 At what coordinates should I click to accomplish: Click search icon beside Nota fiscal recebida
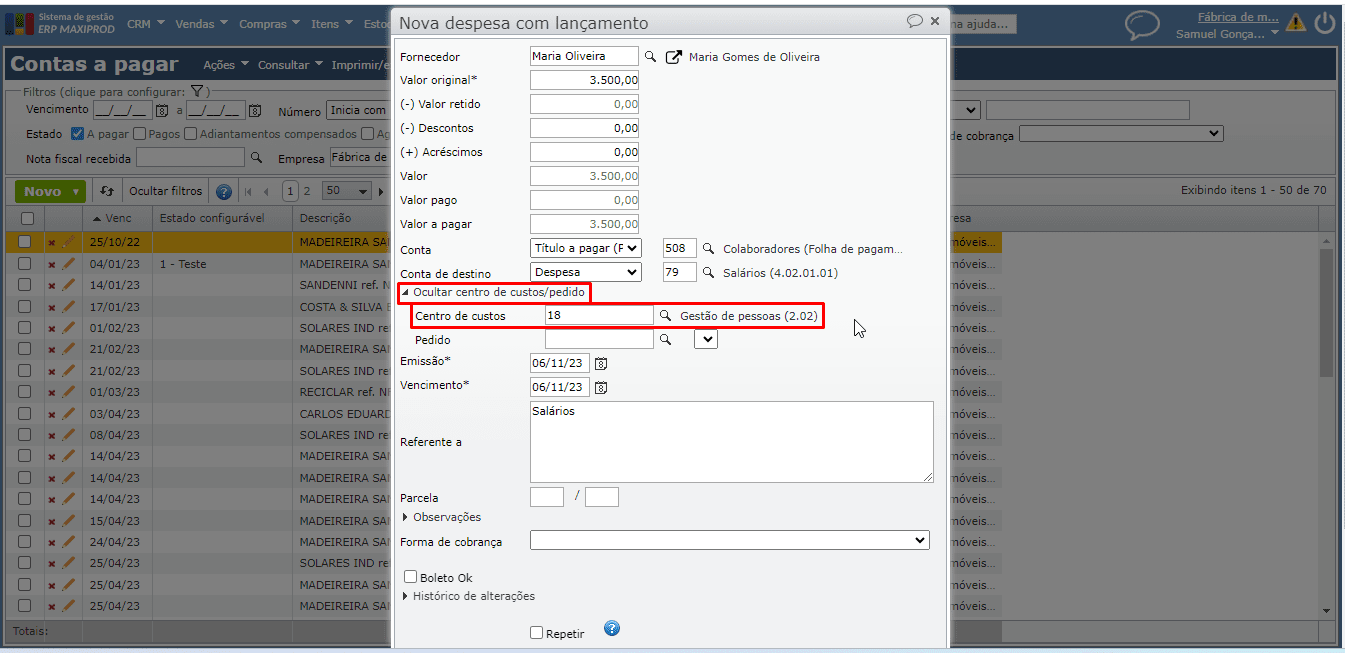pos(256,158)
